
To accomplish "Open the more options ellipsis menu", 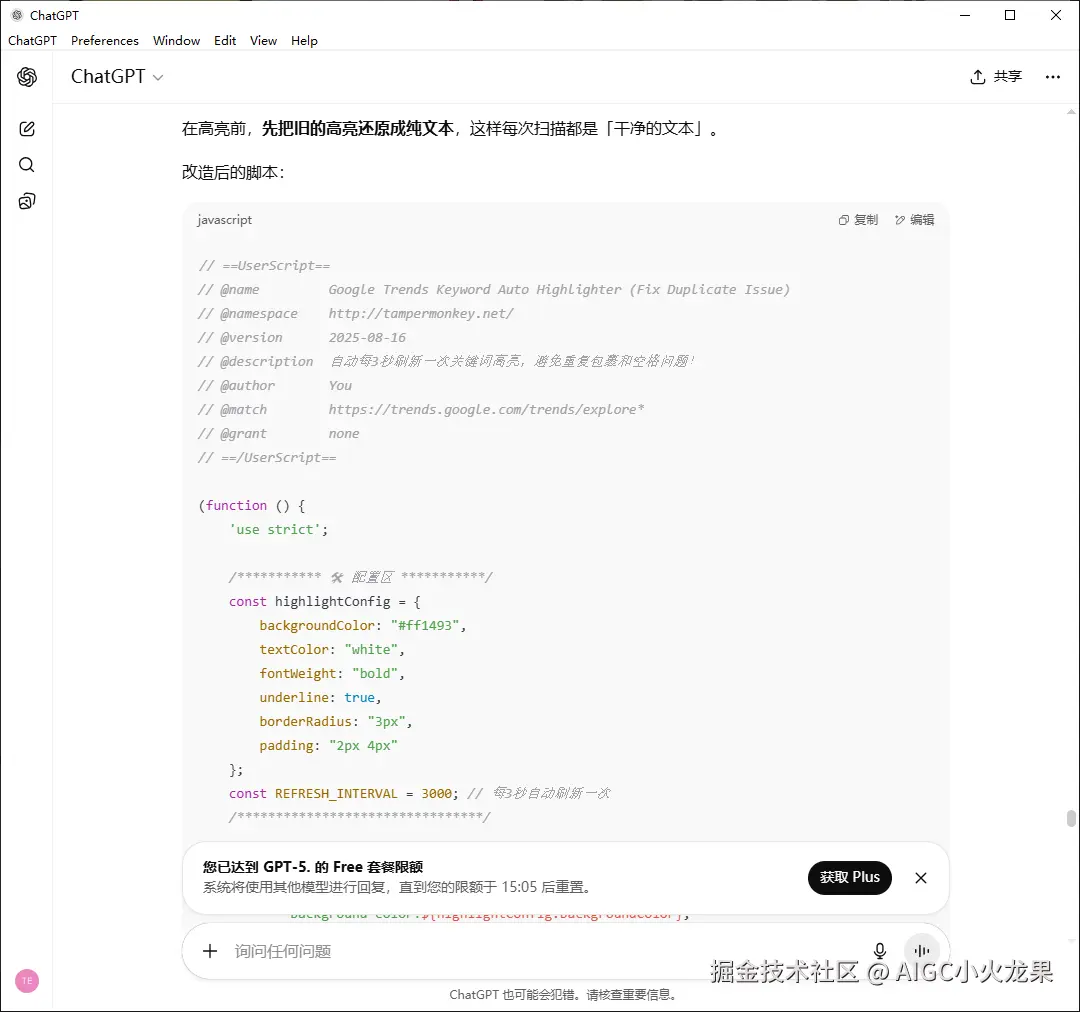I will pos(1052,76).
